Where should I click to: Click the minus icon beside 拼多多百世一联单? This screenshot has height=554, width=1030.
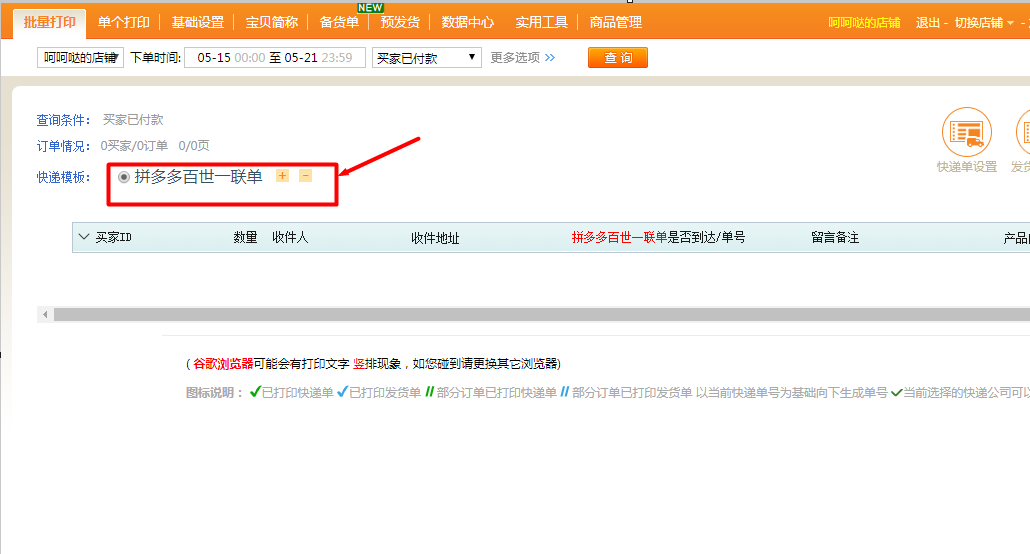pos(306,176)
